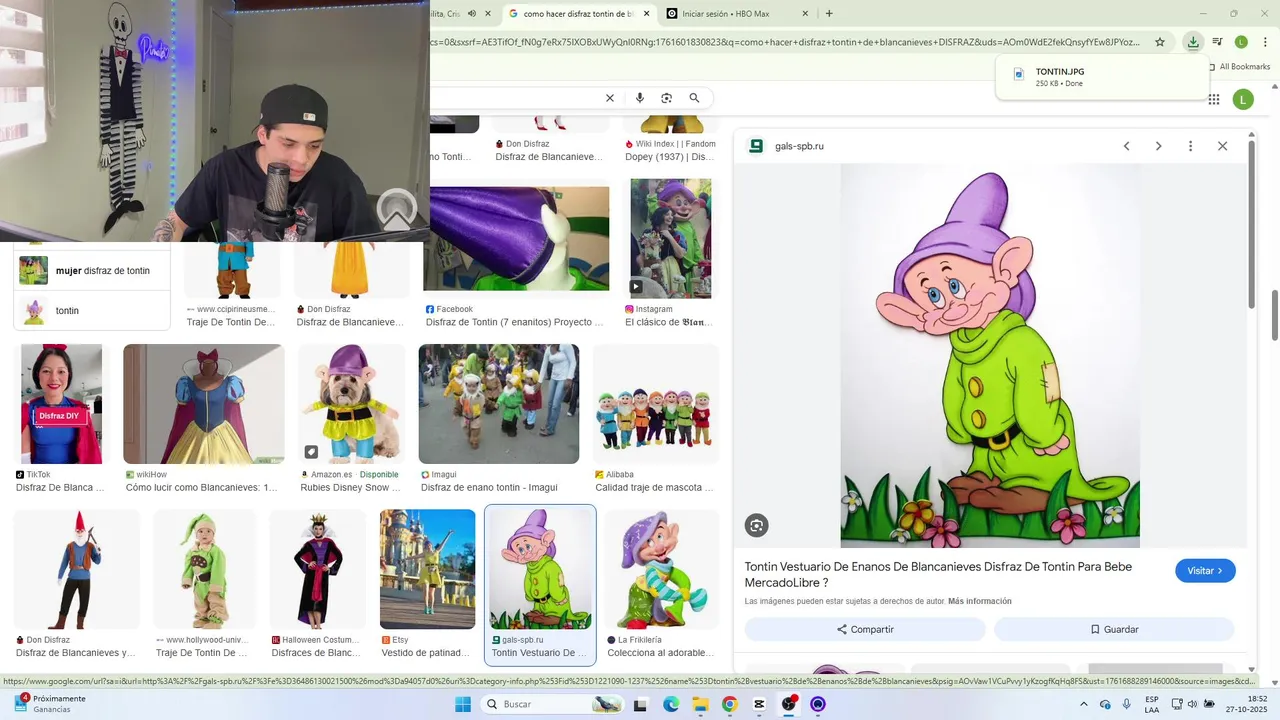Image resolution: width=1280 pixels, height=720 pixels.
Task: Open OBS Studio taskbar icon
Action: (789, 704)
